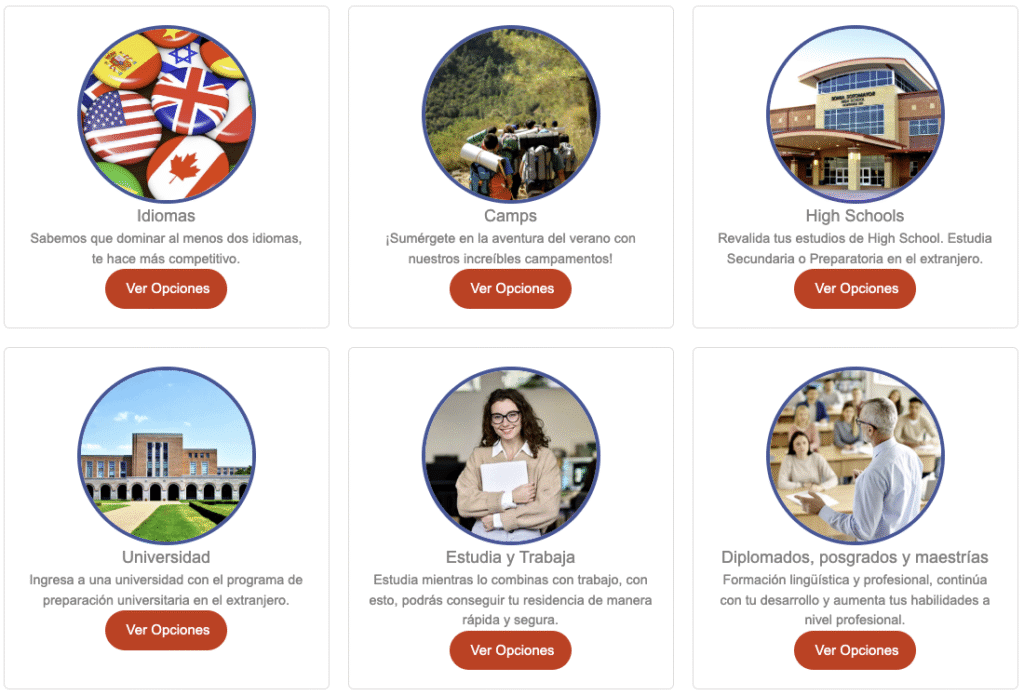This screenshot has height=695, width=1024.
Task: Click the Universidad program description text
Action: pos(166,590)
